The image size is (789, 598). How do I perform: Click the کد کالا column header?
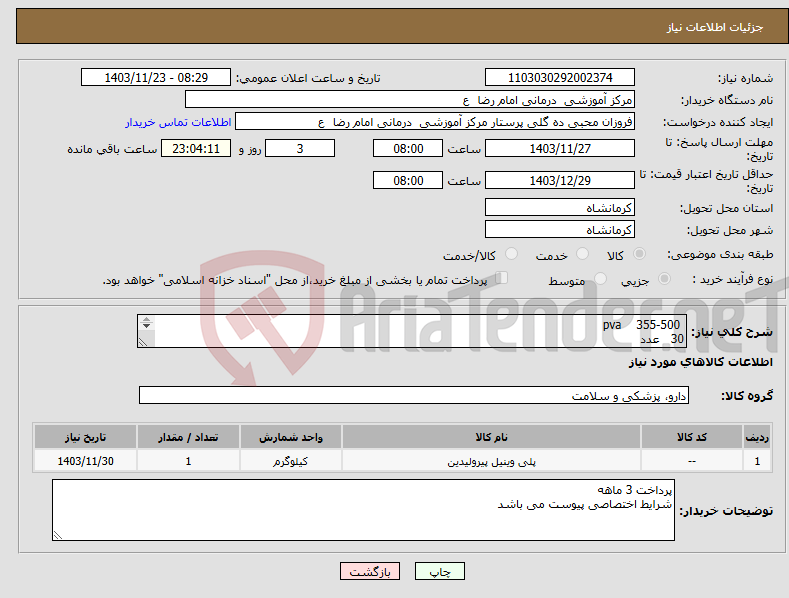[691, 437]
